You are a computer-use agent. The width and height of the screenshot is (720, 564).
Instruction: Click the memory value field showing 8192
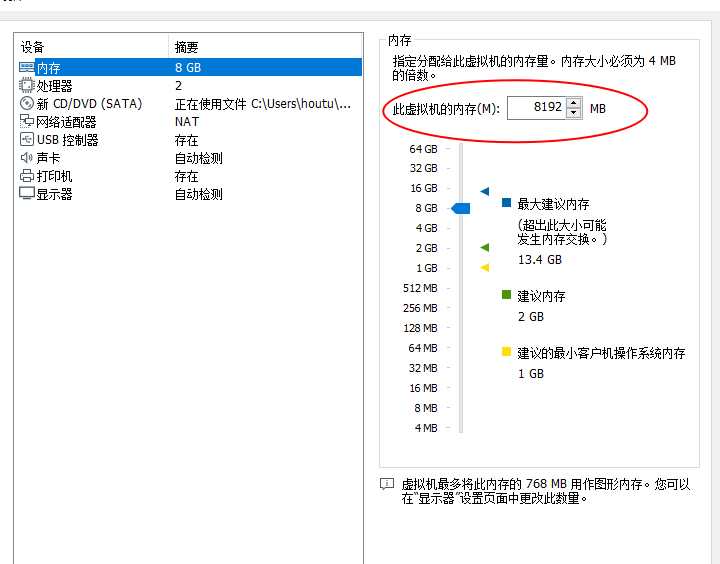[537, 108]
